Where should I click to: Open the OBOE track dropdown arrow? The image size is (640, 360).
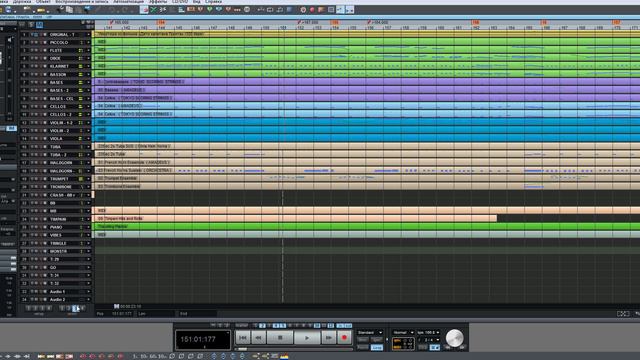(88, 58)
